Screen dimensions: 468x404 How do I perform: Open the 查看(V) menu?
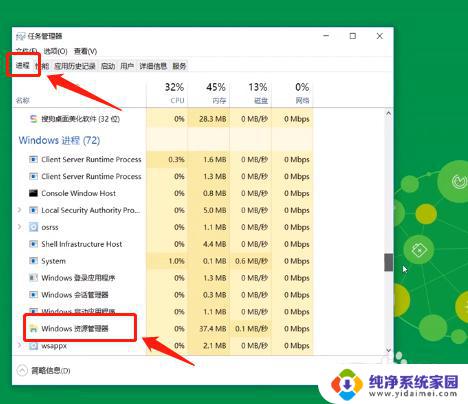click(85, 51)
